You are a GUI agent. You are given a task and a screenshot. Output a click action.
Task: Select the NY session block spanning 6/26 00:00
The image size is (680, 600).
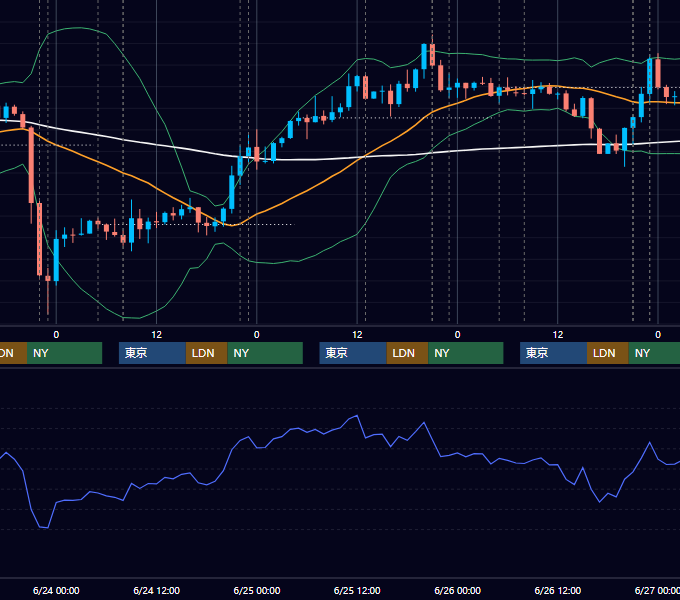(466, 353)
